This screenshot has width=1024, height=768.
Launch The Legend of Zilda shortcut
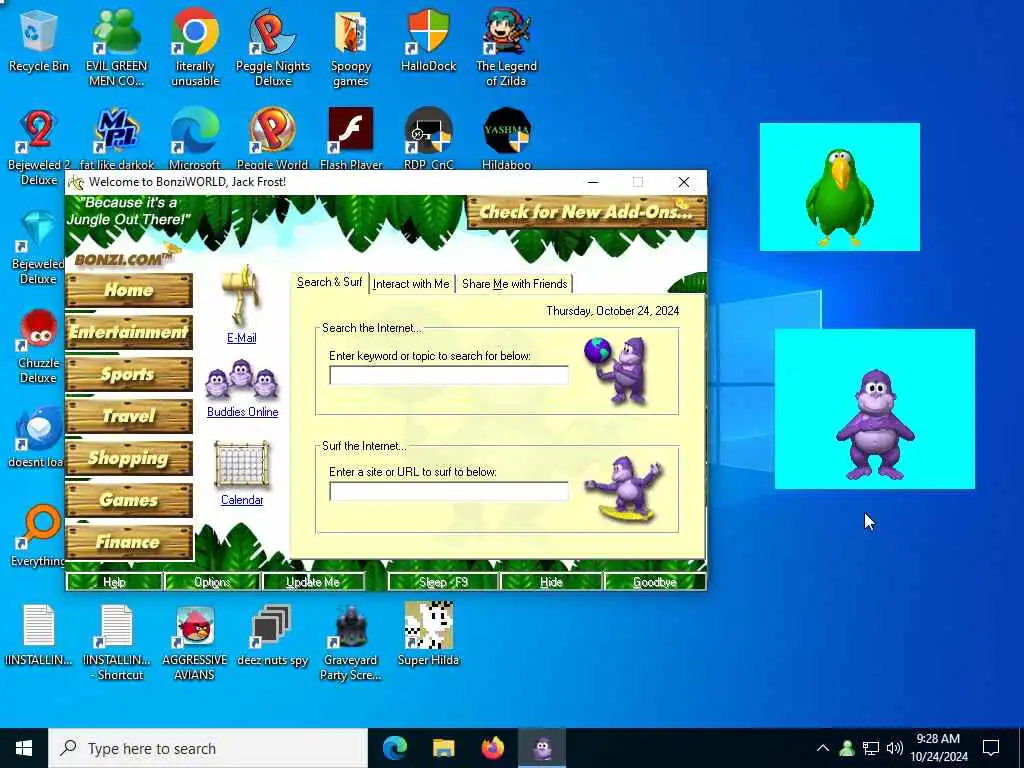click(x=506, y=47)
